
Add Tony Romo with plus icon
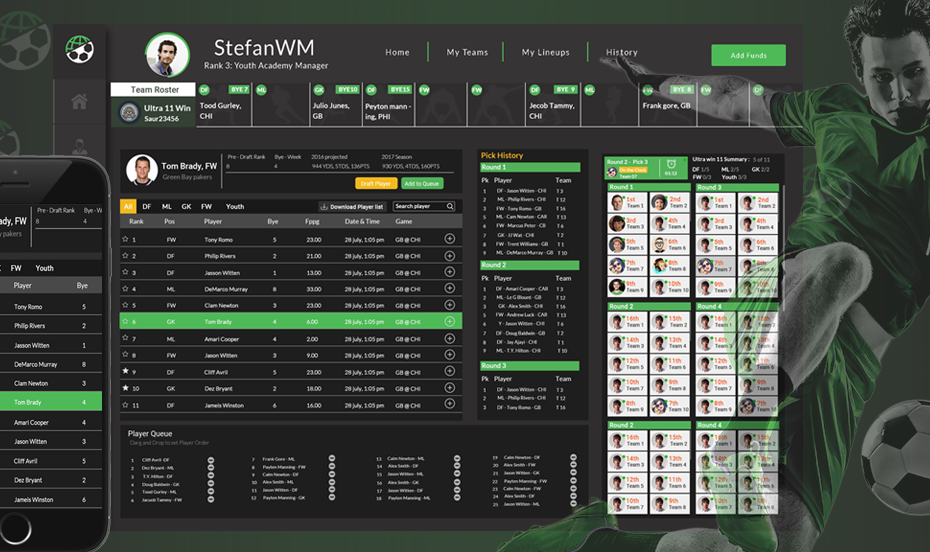[x=450, y=239]
